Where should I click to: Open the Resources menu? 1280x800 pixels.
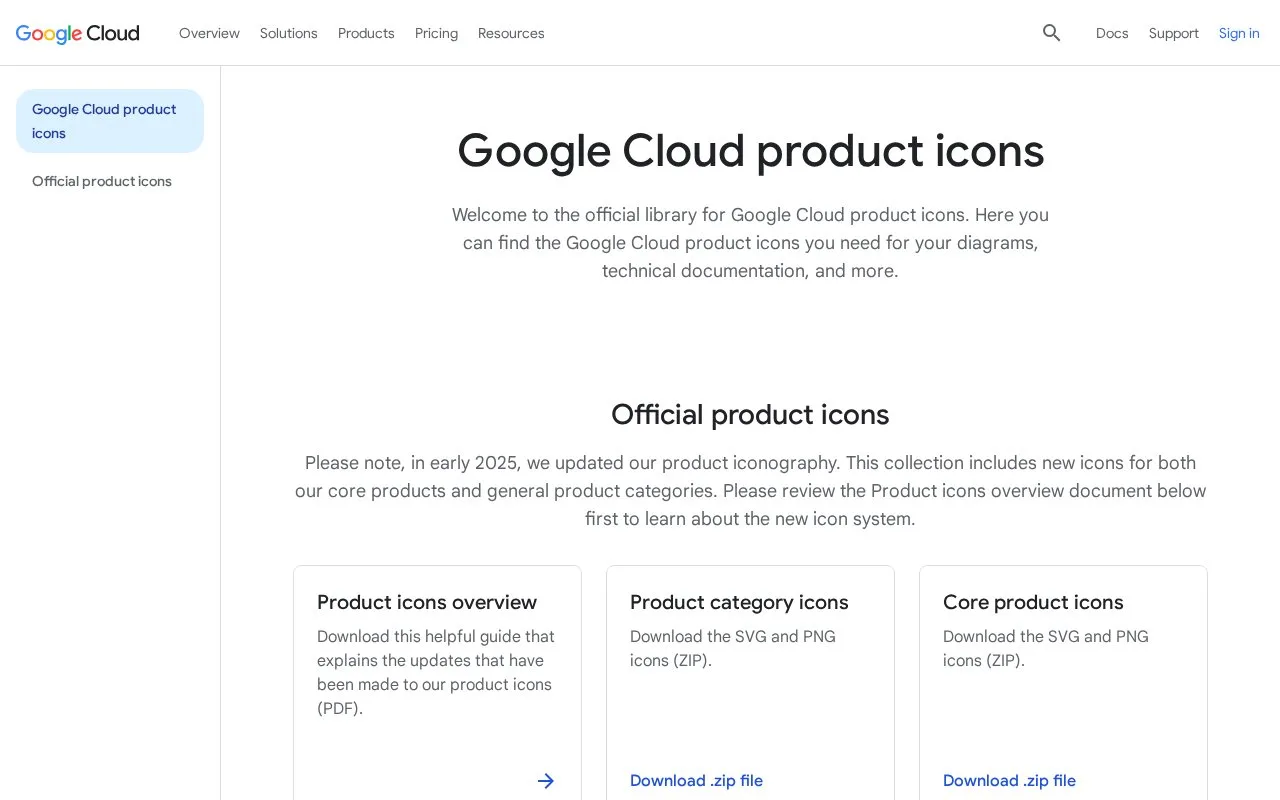511,33
